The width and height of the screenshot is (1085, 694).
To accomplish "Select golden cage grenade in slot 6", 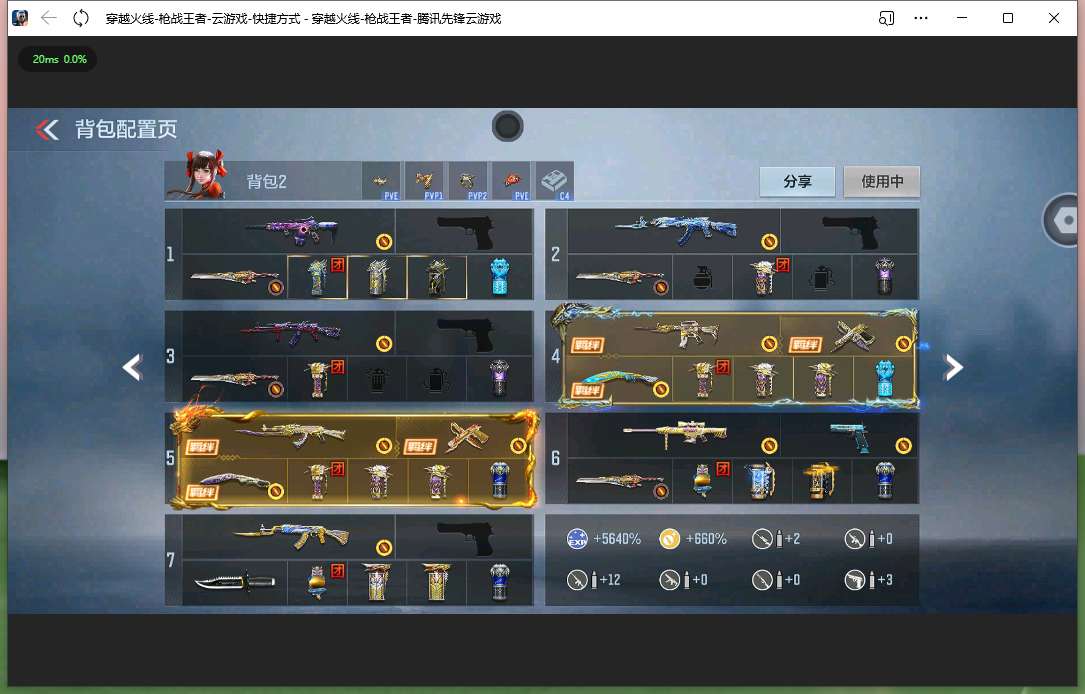I will coord(821,481).
